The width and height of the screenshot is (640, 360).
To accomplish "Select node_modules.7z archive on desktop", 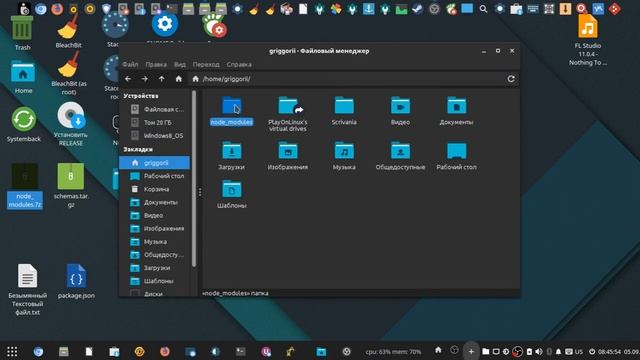I will click(x=24, y=186).
